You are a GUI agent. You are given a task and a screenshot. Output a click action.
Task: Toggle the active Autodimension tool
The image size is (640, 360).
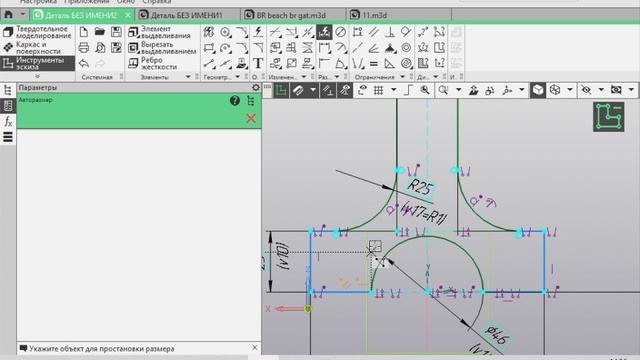pos(324,32)
